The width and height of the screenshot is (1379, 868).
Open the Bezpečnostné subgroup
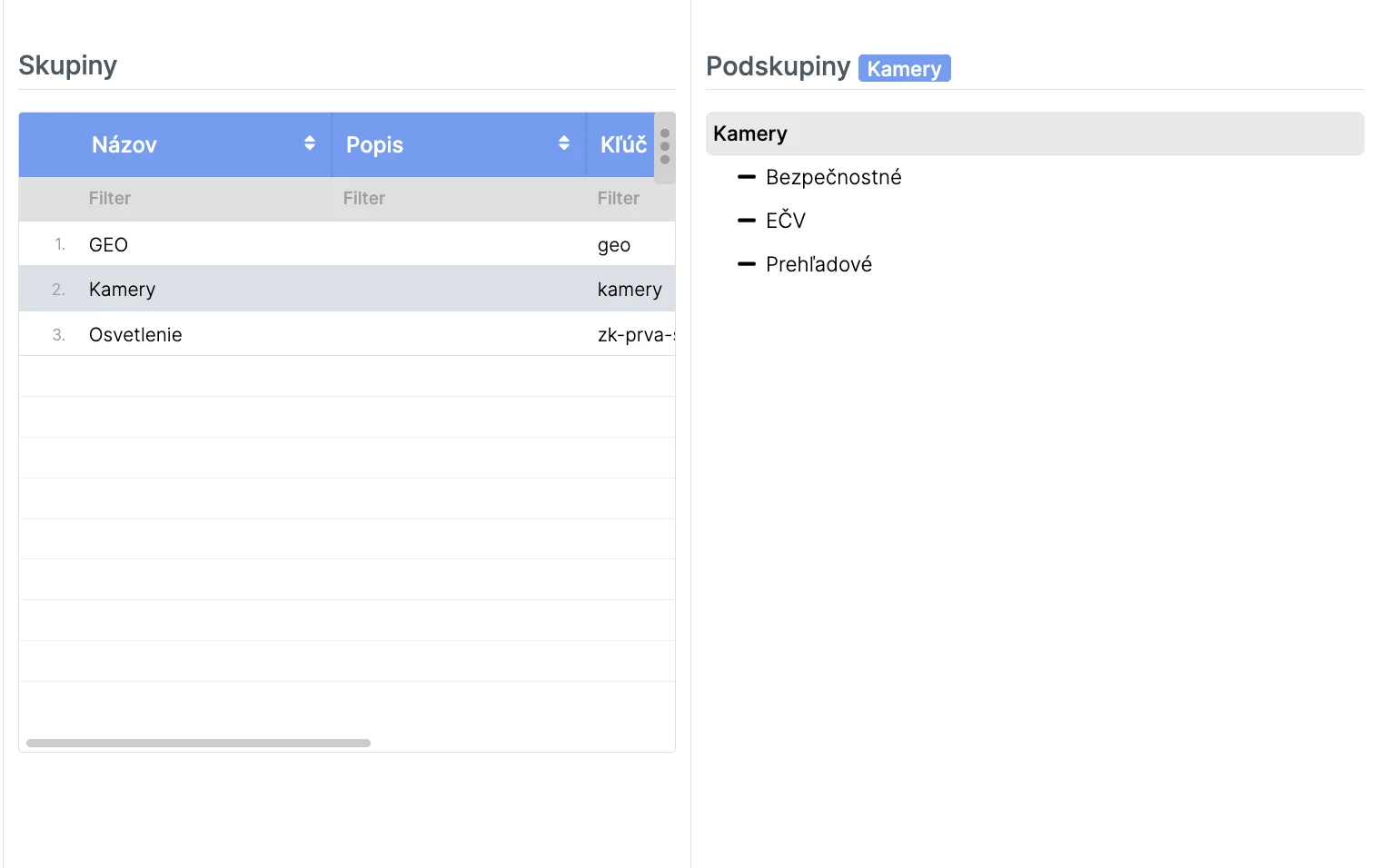click(833, 177)
